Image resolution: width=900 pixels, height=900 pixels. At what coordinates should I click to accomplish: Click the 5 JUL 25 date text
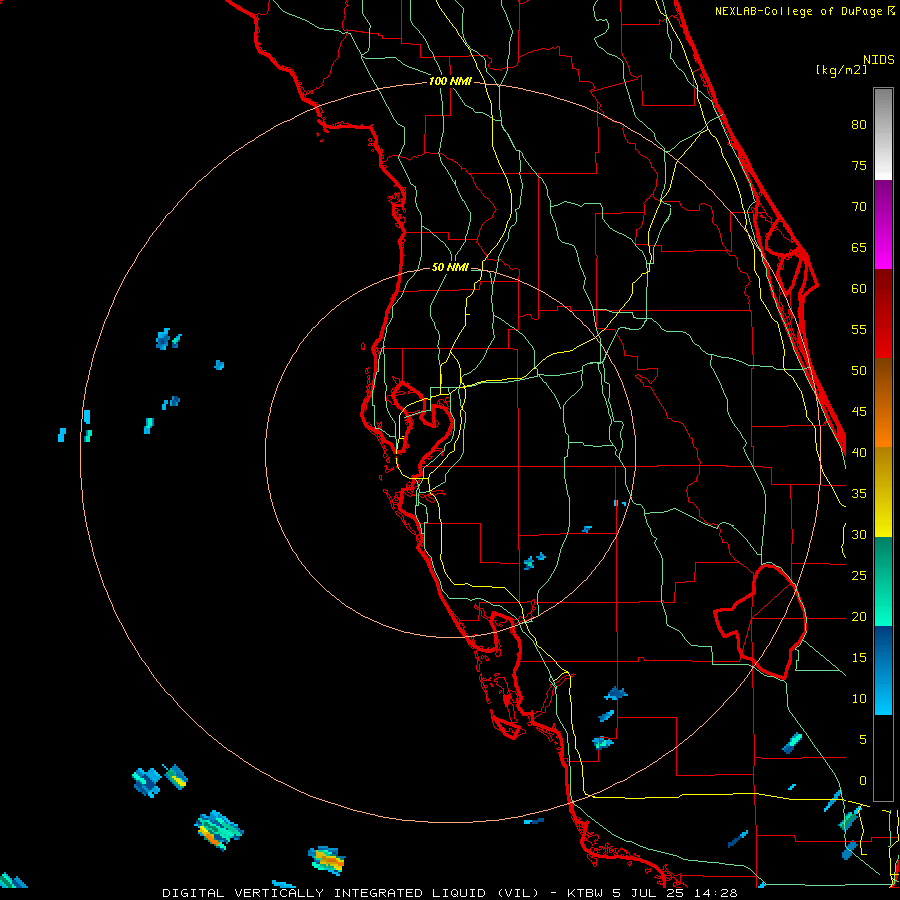(x=651, y=893)
